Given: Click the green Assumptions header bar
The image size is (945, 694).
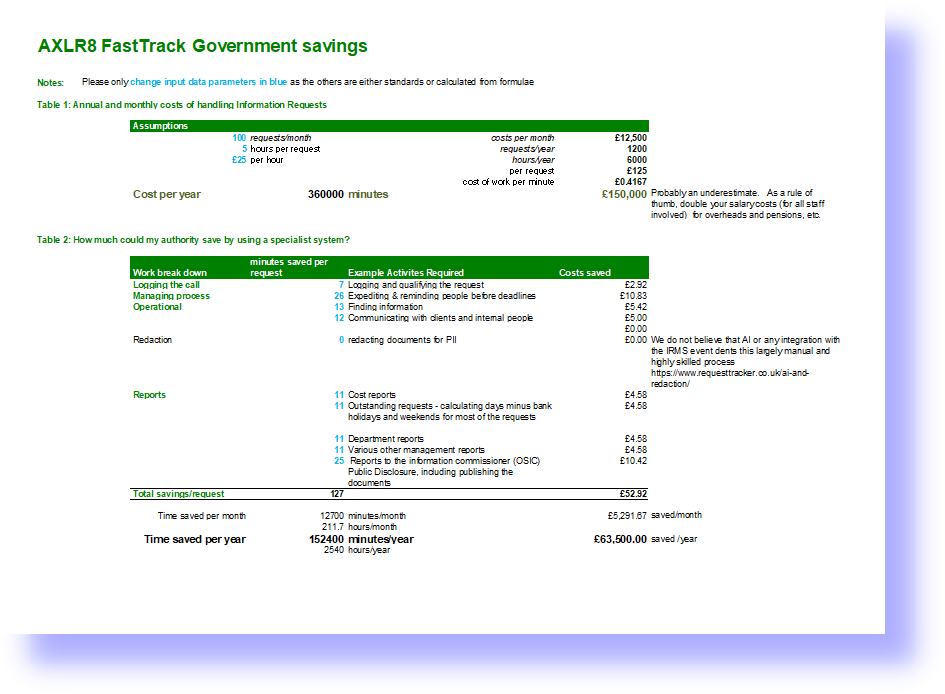Looking at the screenshot, I should 389,126.
